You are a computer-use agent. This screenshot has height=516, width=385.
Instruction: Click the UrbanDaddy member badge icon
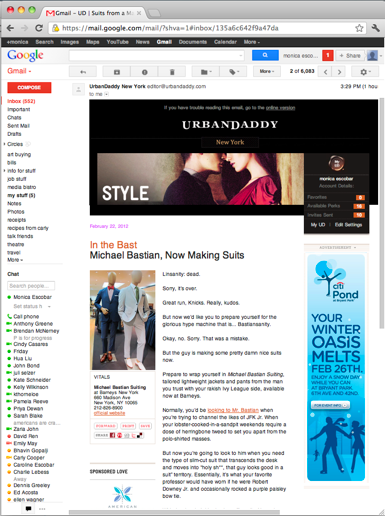tap(336, 163)
